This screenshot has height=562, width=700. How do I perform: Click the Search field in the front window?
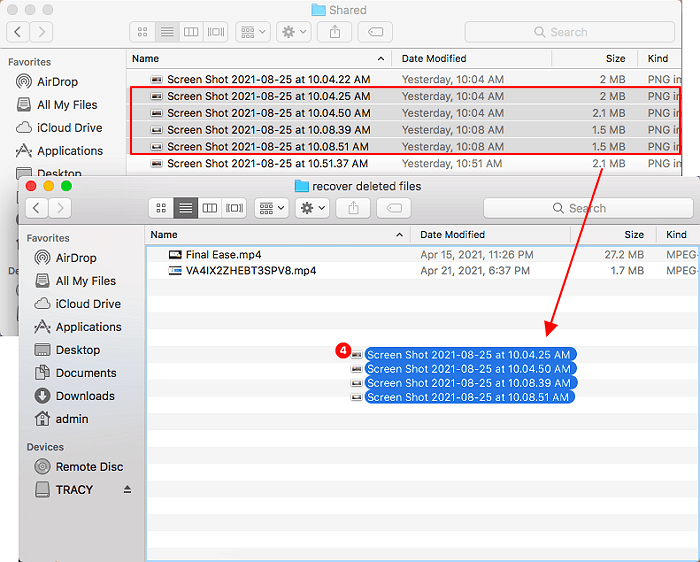click(588, 208)
